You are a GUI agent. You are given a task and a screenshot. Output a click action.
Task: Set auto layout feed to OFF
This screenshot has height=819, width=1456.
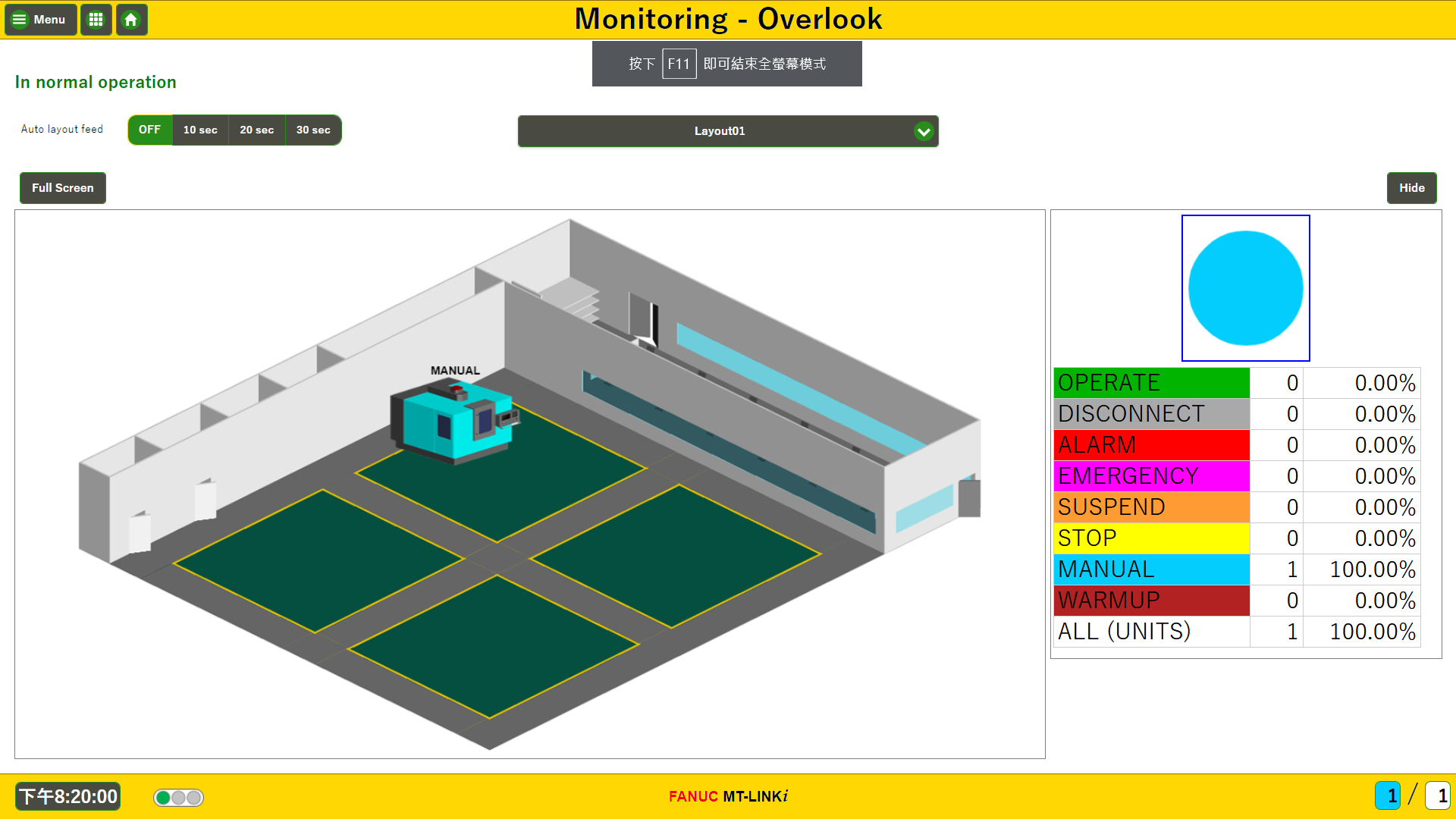coord(150,130)
